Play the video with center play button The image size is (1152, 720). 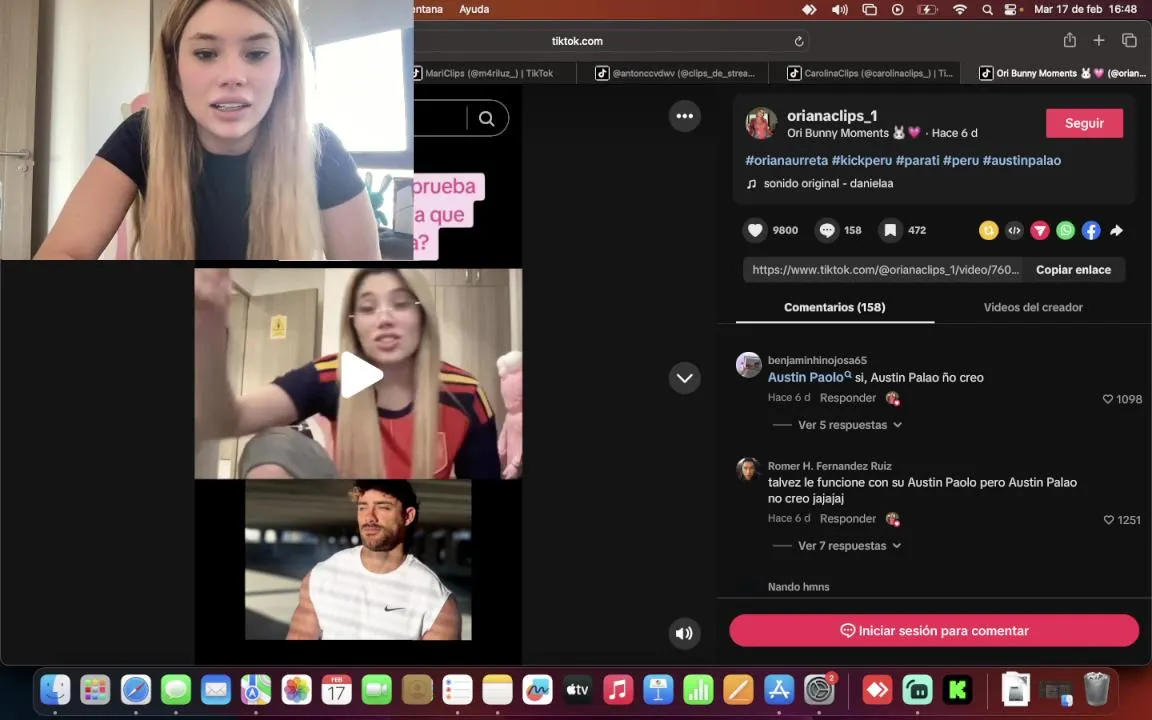(x=360, y=375)
